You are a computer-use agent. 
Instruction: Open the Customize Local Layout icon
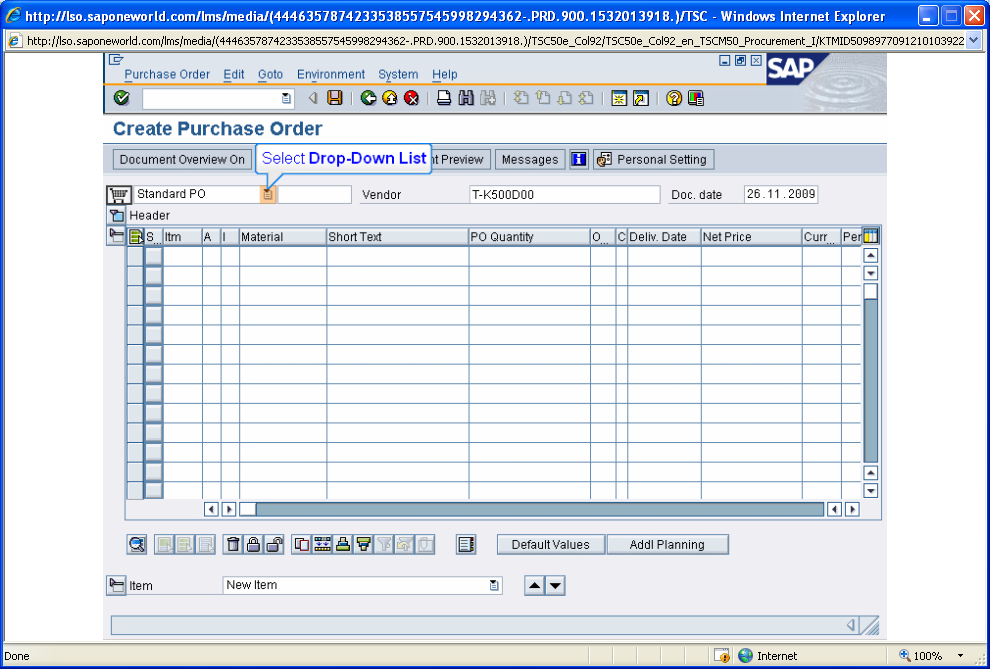[x=696, y=98]
